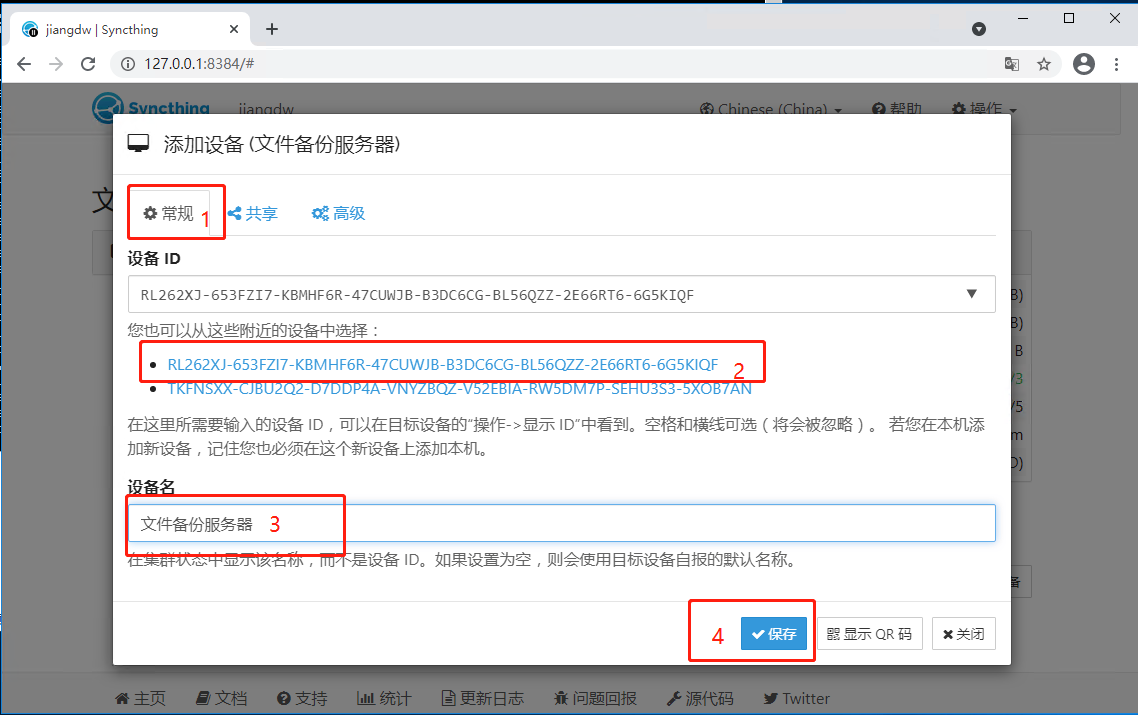Viewport: 1138px width, 715px height.
Task: Reload the page using the refresh icon
Action: 88,63
